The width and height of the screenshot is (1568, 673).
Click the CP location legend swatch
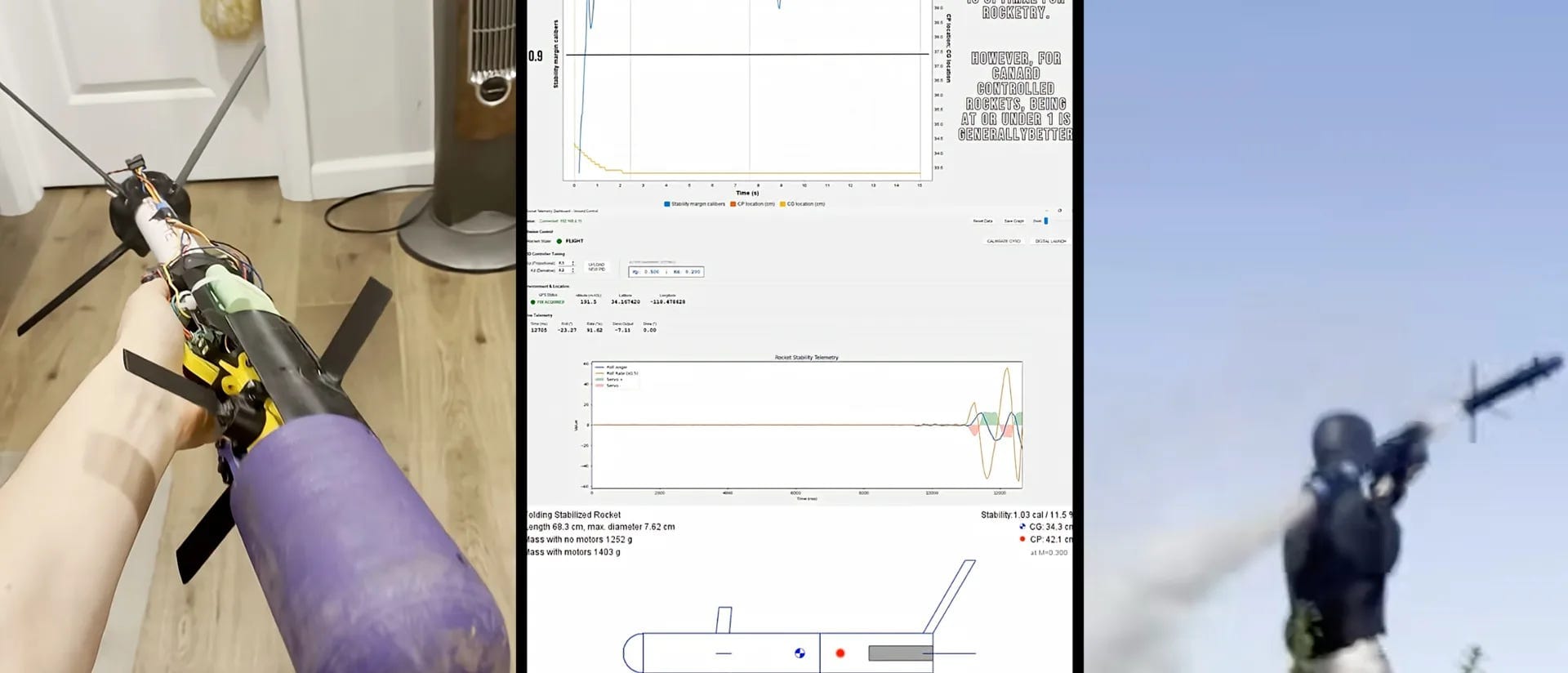(x=733, y=204)
